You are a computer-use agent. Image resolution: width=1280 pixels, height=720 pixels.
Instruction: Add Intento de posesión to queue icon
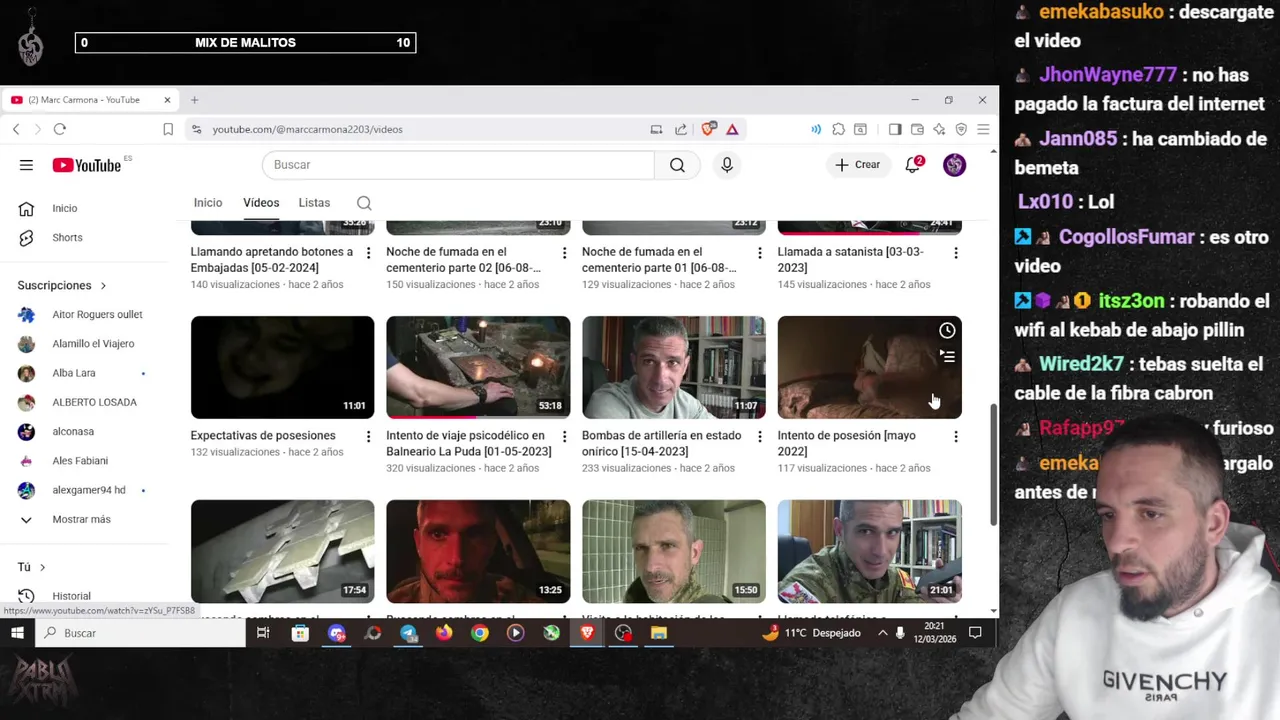(947, 357)
